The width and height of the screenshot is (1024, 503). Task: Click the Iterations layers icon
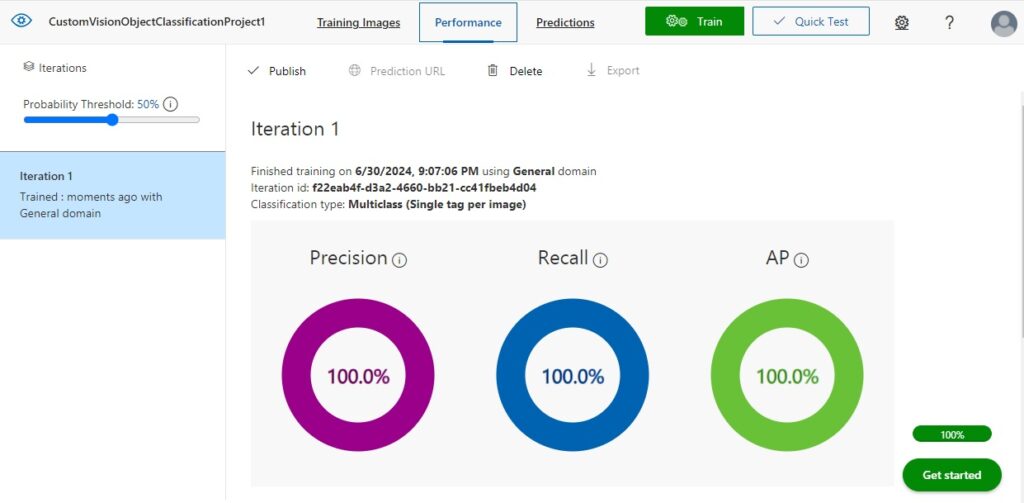pos(29,68)
